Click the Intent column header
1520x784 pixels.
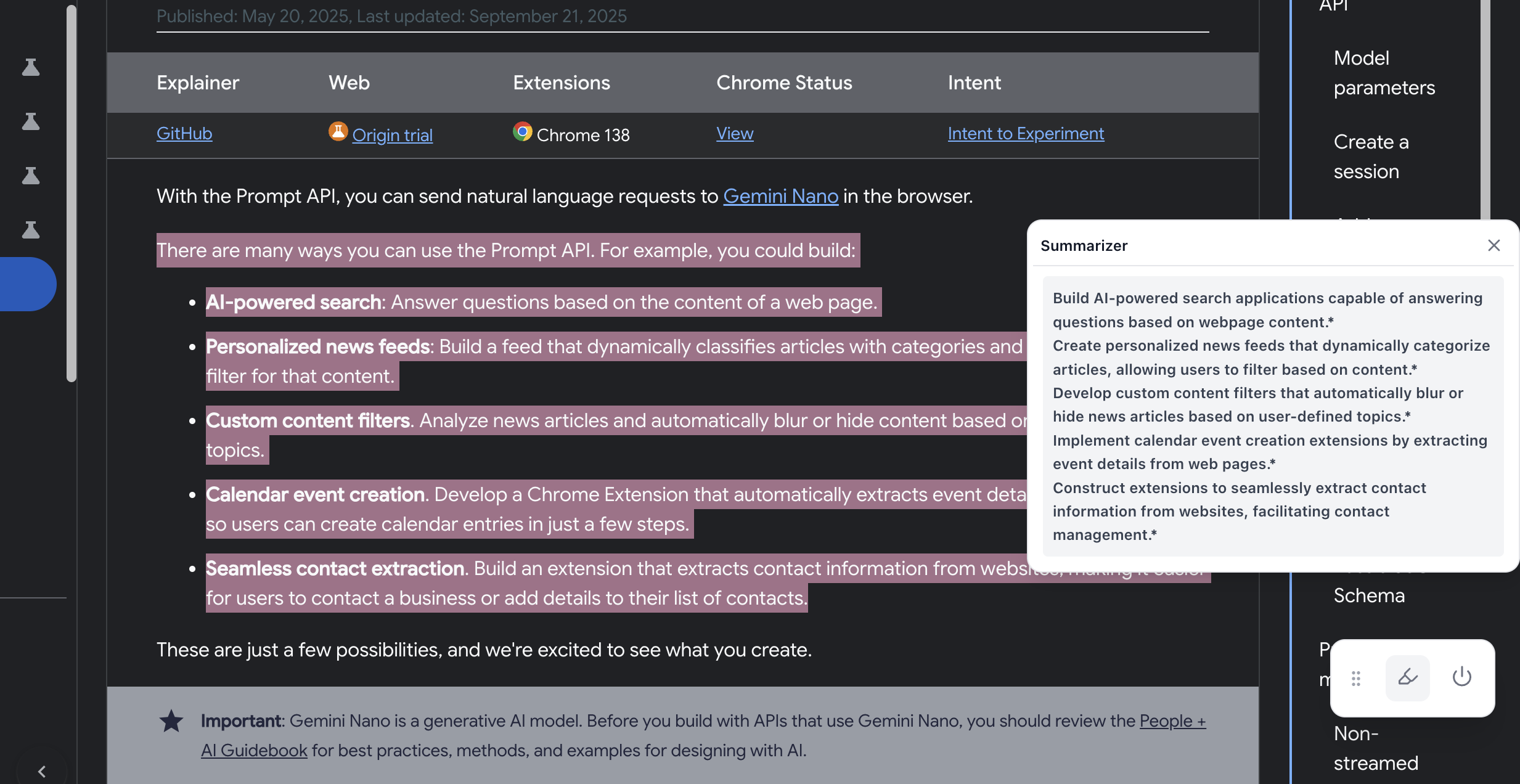coord(974,83)
